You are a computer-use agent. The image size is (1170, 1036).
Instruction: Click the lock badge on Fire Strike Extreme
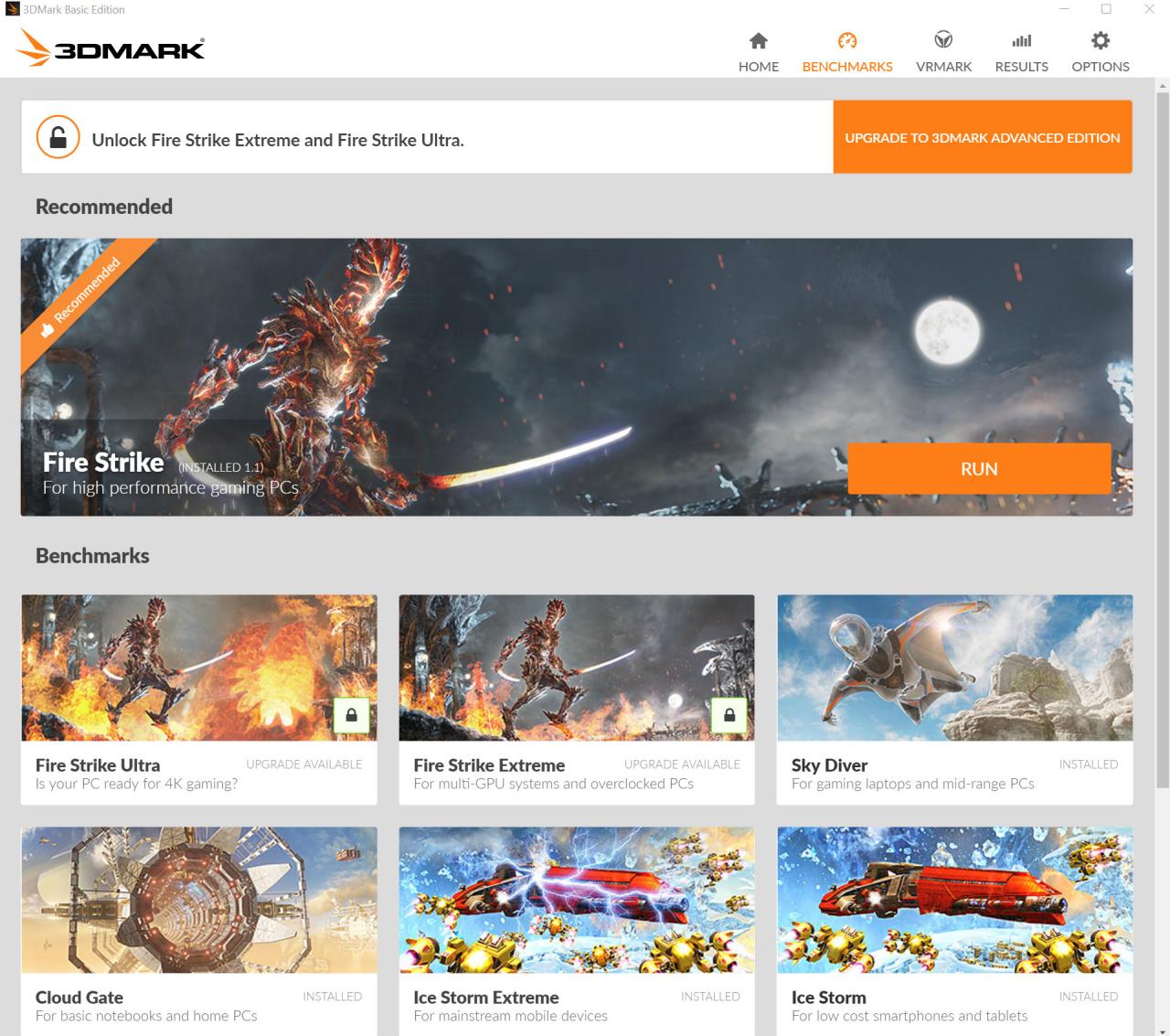coord(729,715)
